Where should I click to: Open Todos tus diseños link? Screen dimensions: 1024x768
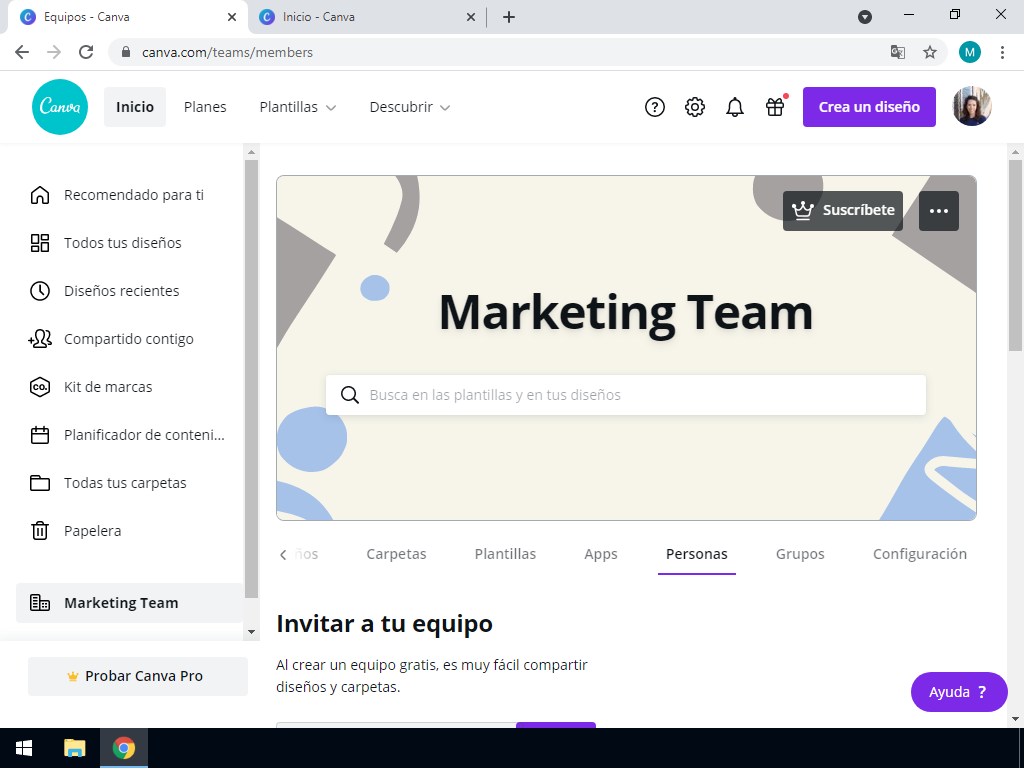(x=123, y=243)
